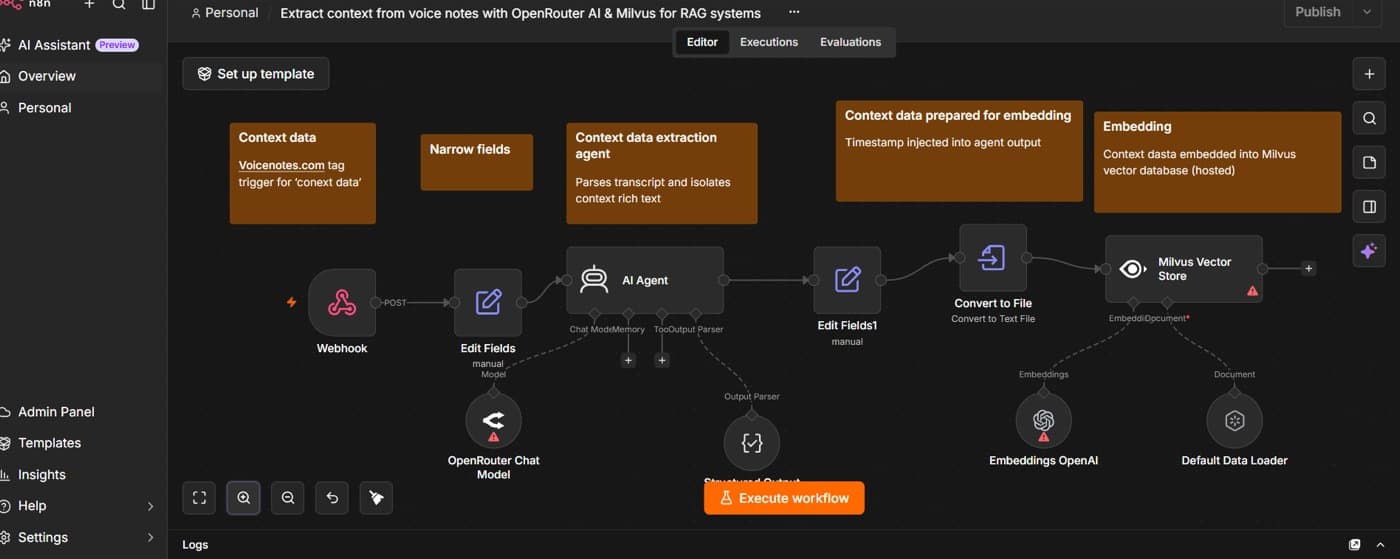Click the workflow title text
The width and height of the screenshot is (1400, 559).
(x=520, y=13)
